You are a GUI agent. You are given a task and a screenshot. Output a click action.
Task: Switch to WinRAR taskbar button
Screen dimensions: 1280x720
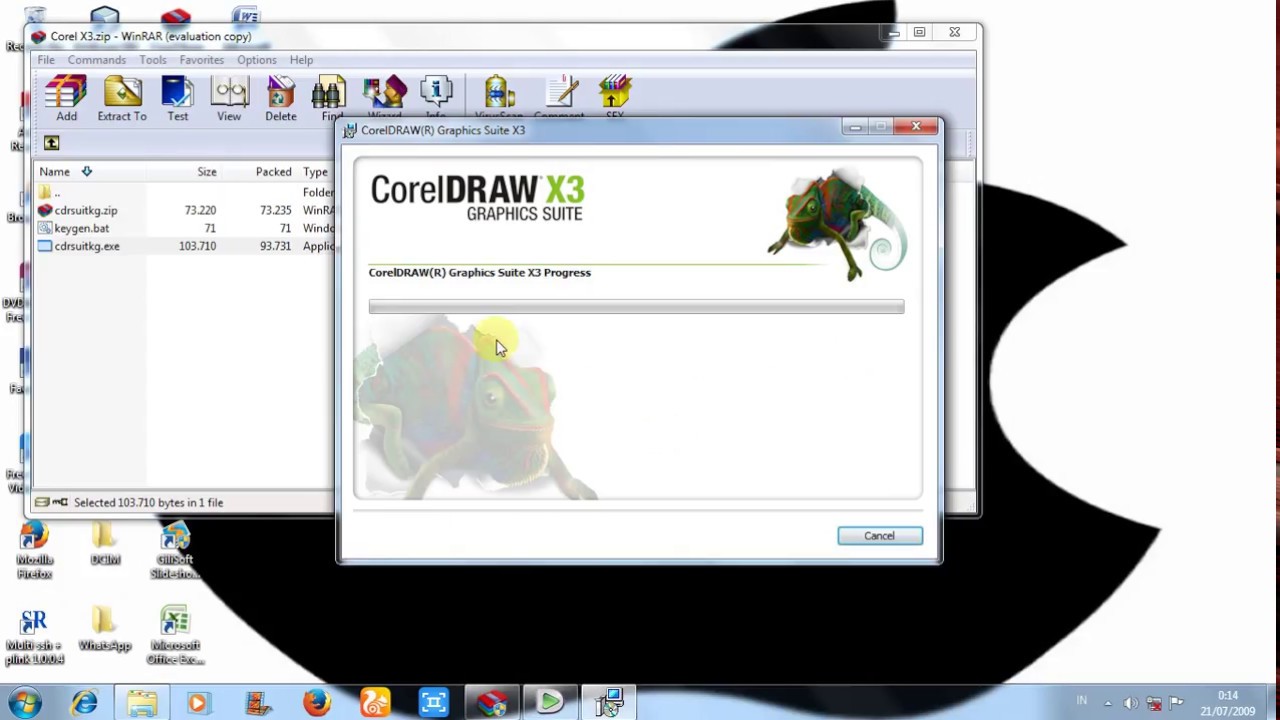(x=491, y=703)
